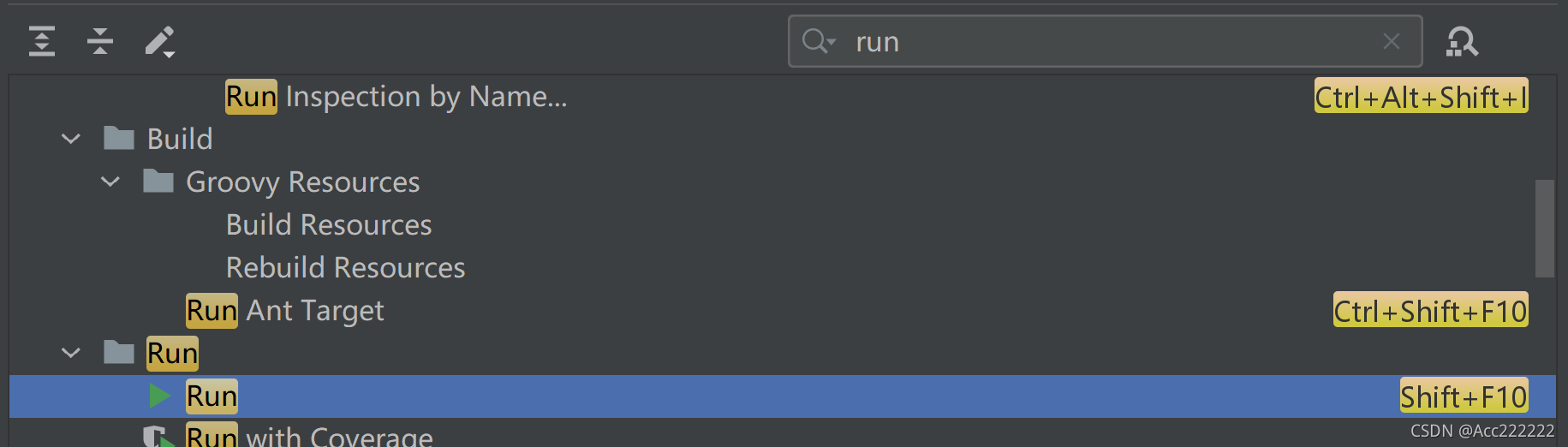Image resolution: width=1568 pixels, height=447 pixels.
Task: Select the Rebuild Resources action
Action: point(345,267)
